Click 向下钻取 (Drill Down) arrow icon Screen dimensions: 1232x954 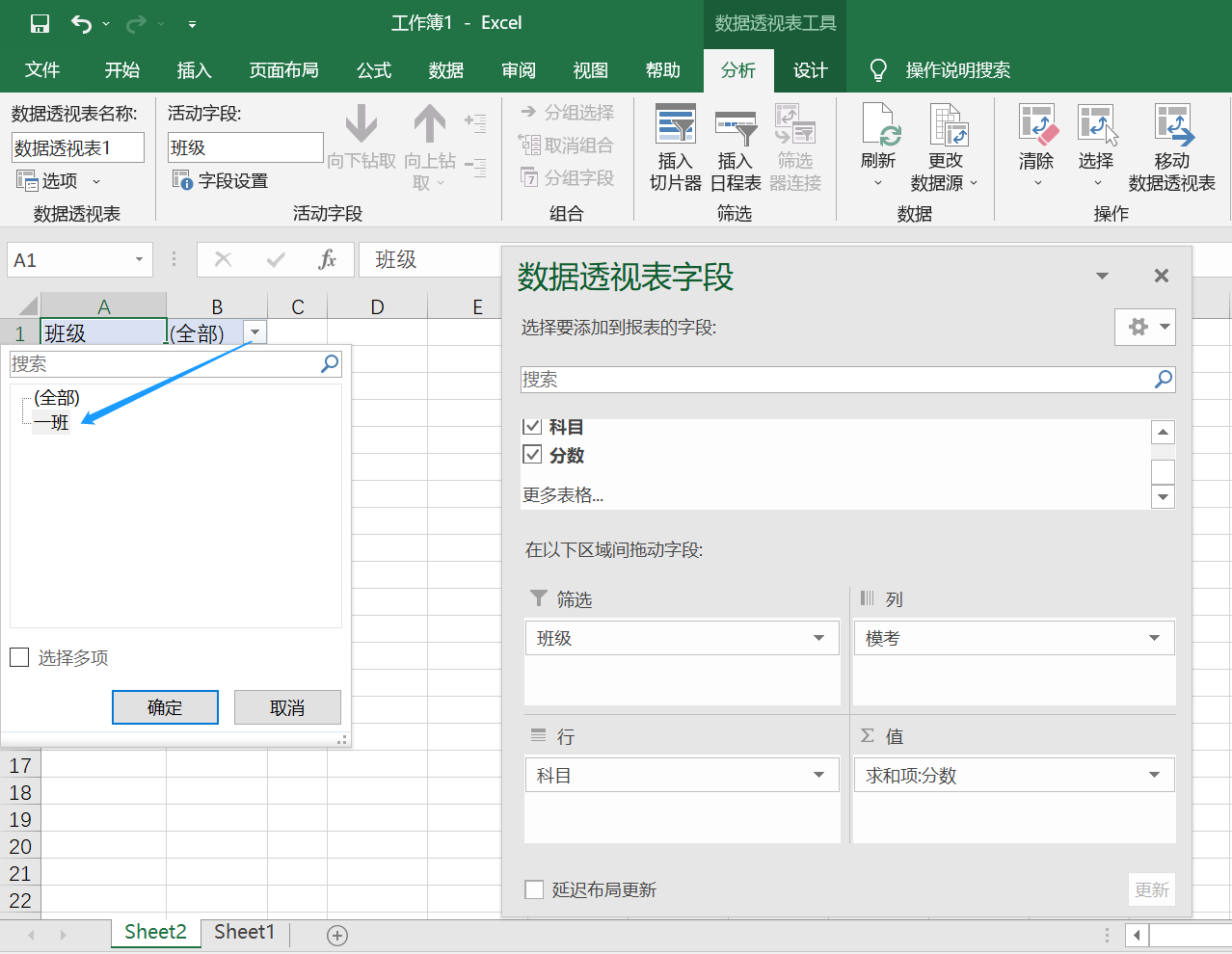click(x=362, y=124)
